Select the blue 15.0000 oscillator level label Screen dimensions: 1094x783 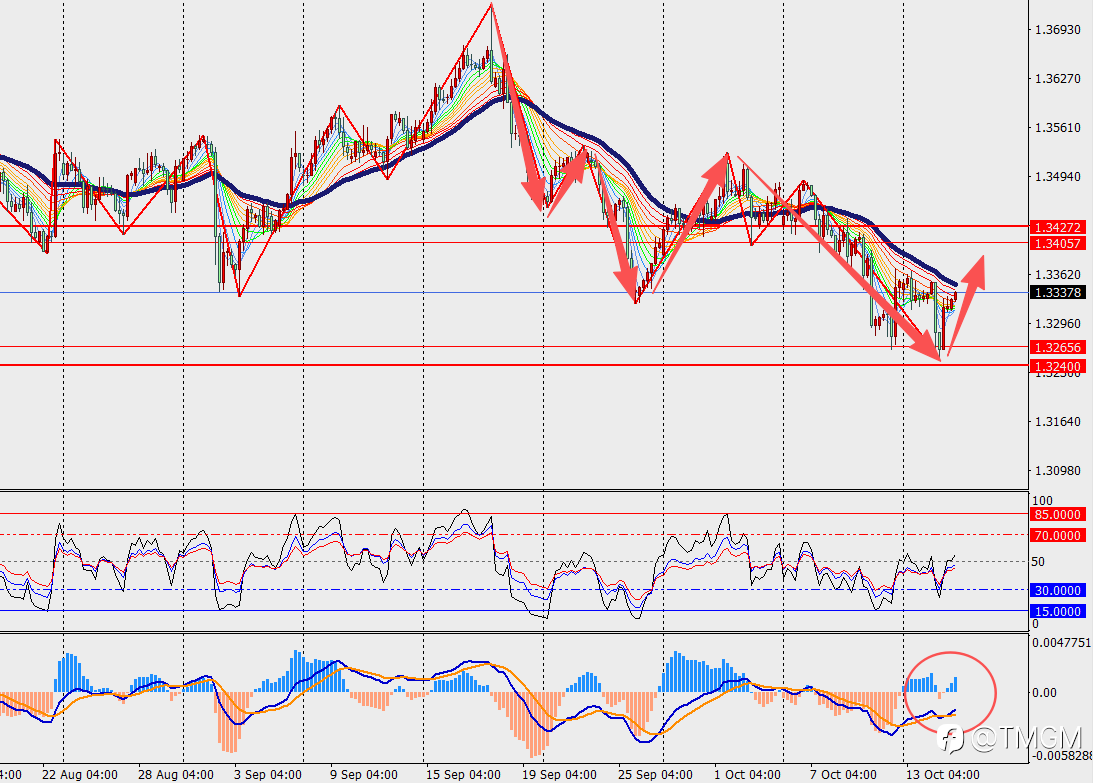pyautogui.click(x=1058, y=611)
